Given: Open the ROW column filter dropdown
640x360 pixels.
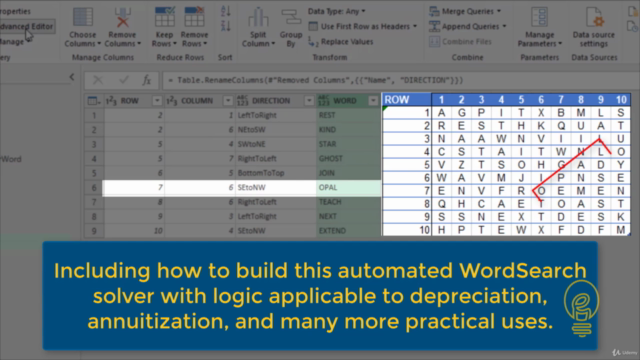Looking at the screenshot, I should click(157, 101).
